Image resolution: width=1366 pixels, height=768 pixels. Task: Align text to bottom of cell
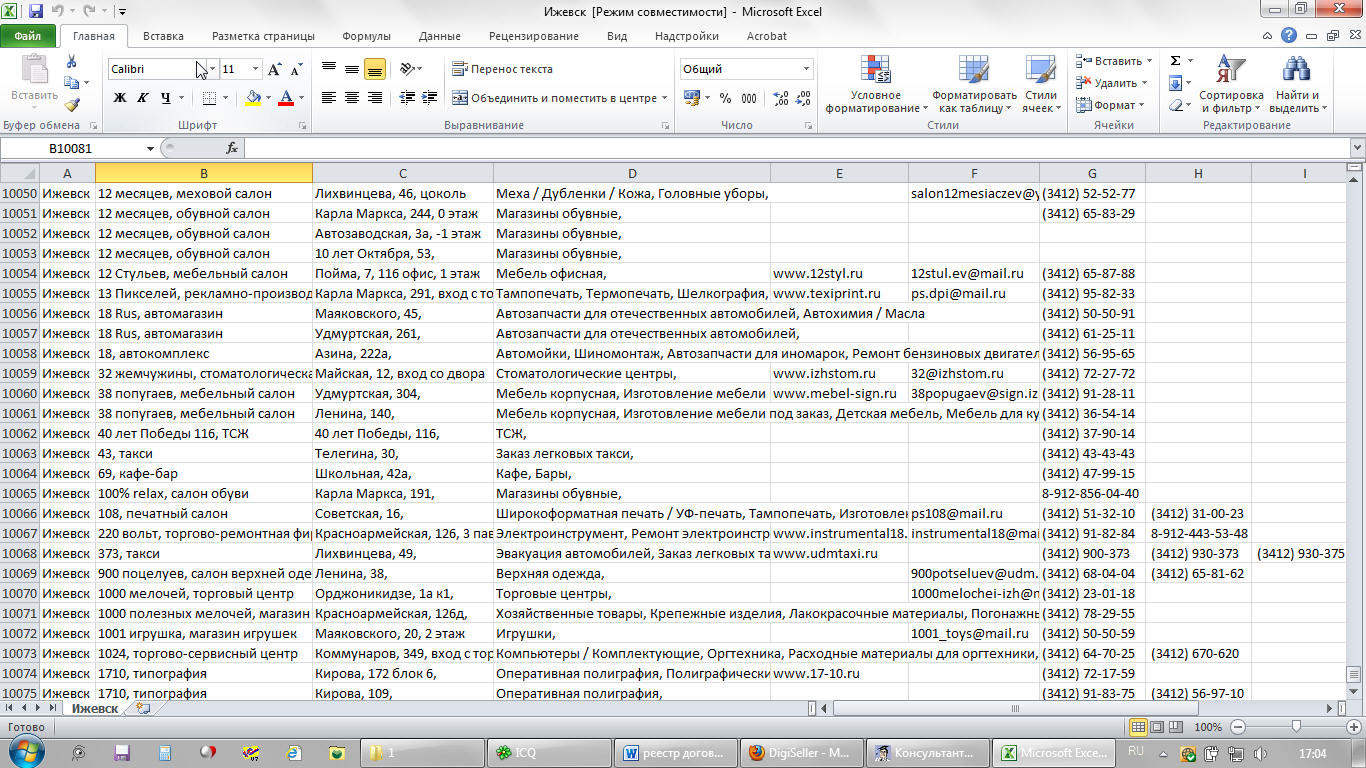point(375,69)
